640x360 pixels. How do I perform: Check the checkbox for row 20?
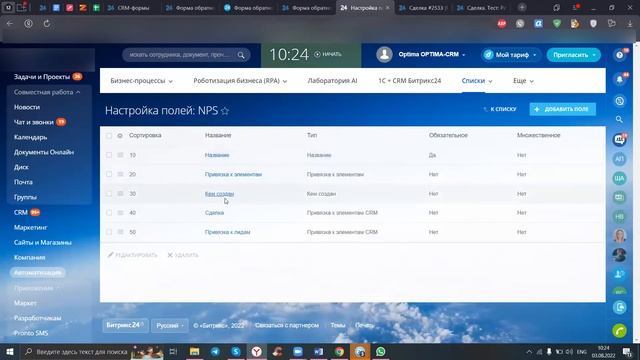(x=109, y=174)
